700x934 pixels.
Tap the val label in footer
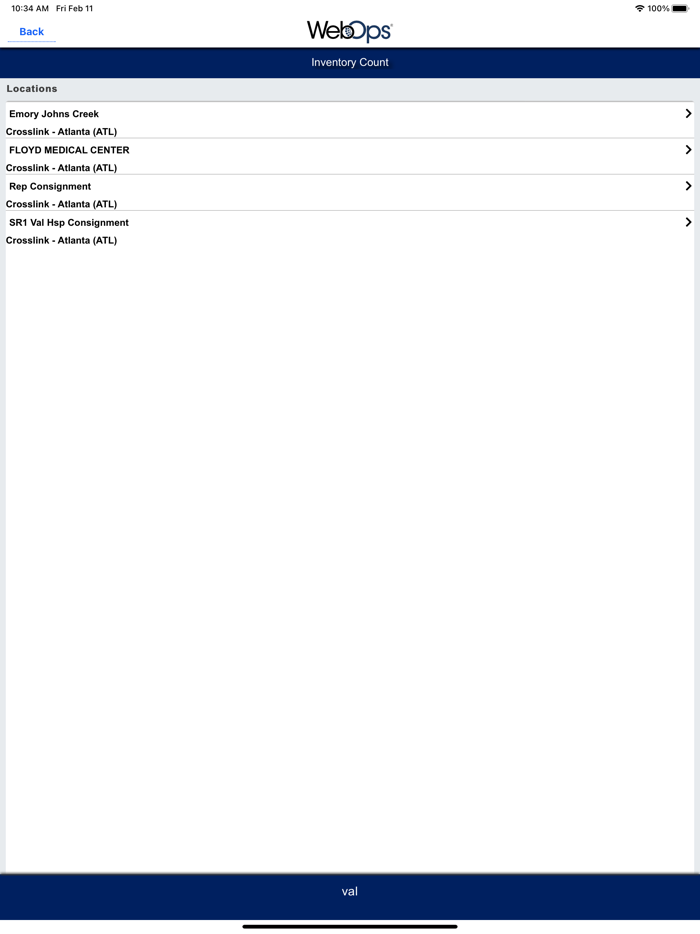pyautogui.click(x=350, y=891)
